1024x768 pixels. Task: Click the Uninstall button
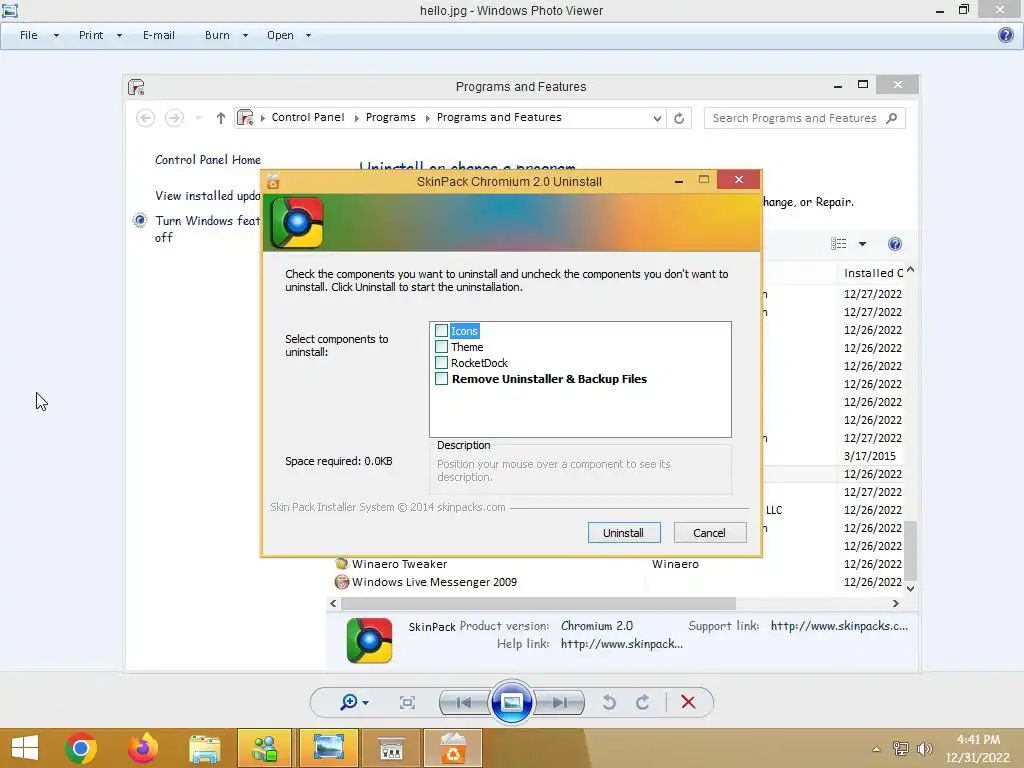coord(624,533)
